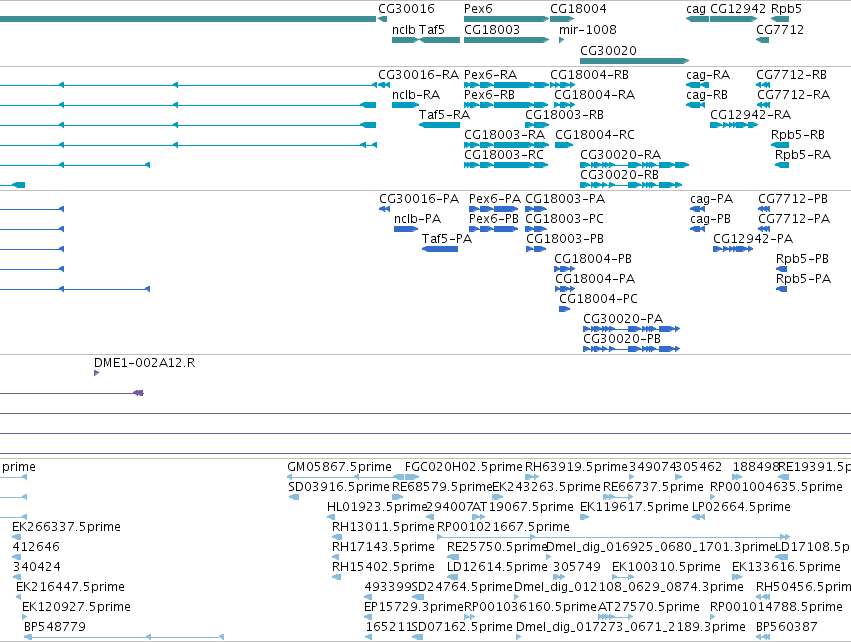Select EST EK120927.5prime
The height and width of the screenshot is (642, 851).
point(24,616)
